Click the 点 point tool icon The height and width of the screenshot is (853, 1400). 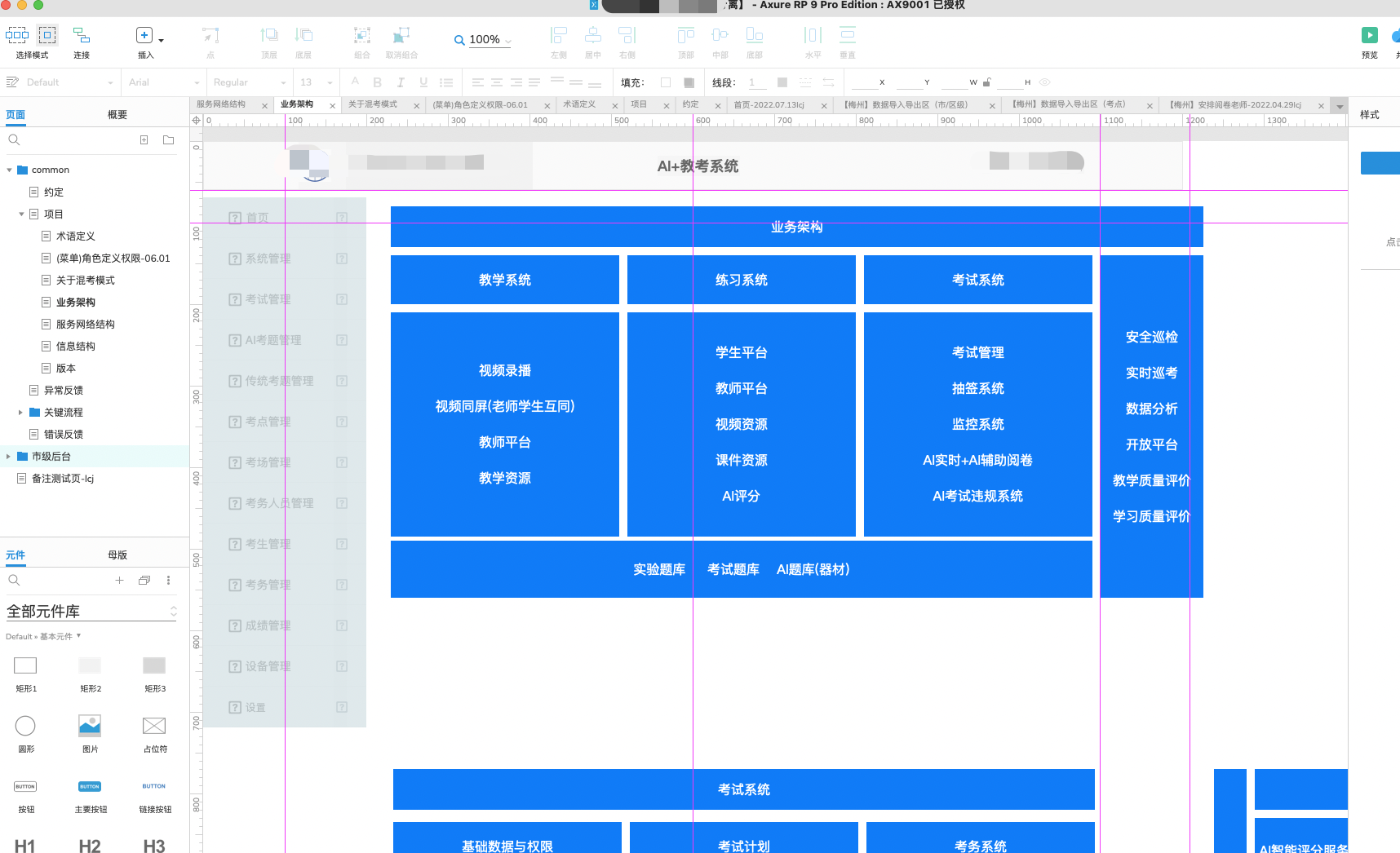210,35
